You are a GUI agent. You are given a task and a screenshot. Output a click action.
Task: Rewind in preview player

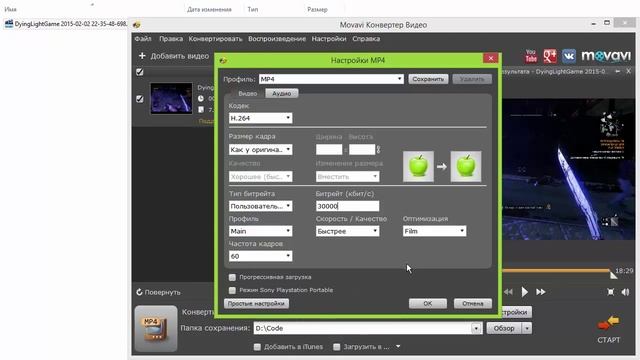(508, 292)
